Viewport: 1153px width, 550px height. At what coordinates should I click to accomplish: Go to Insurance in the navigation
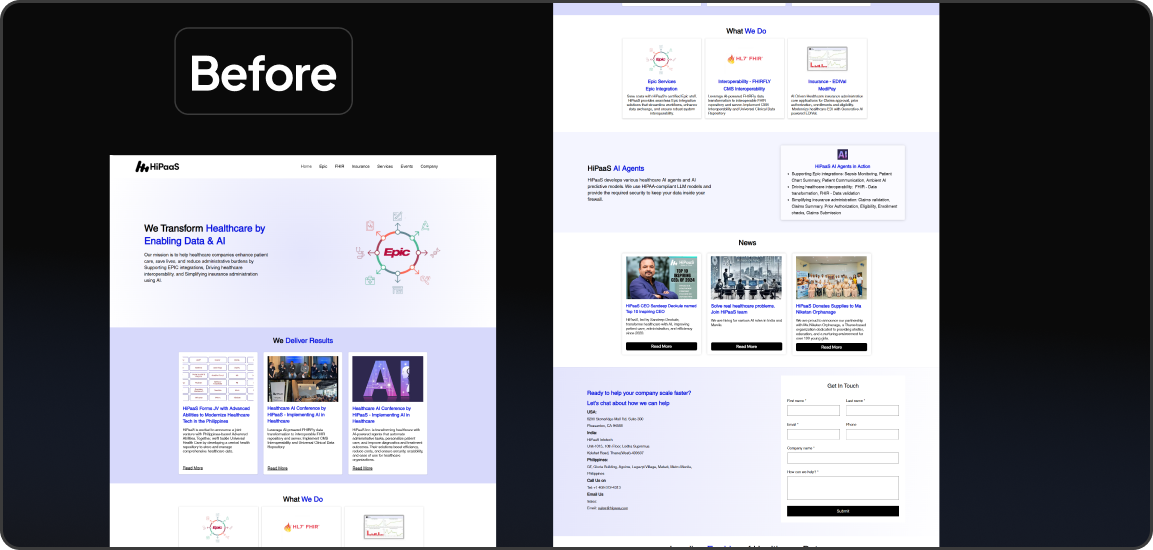coord(360,167)
